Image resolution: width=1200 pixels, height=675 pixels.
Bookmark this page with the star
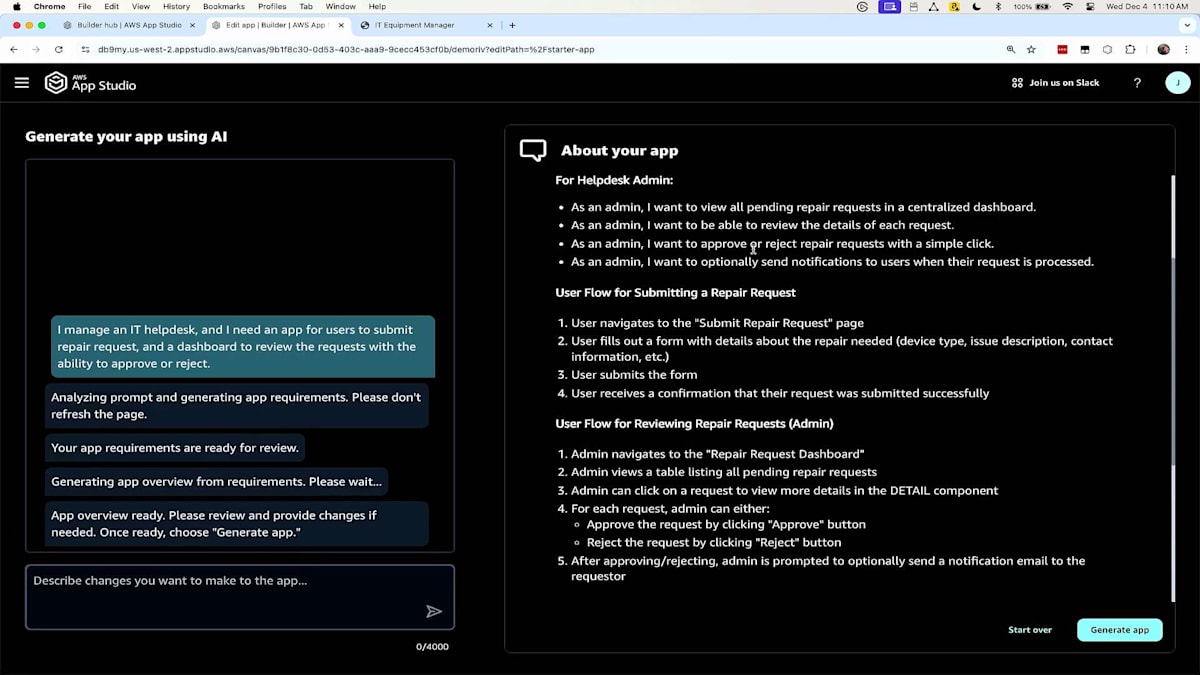1031,49
